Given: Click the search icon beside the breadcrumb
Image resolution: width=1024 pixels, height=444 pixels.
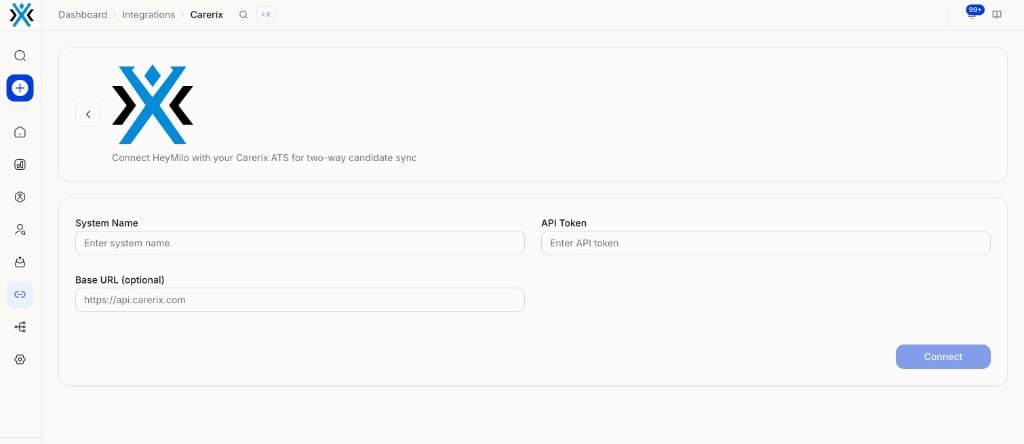Looking at the screenshot, I should [243, 14].
